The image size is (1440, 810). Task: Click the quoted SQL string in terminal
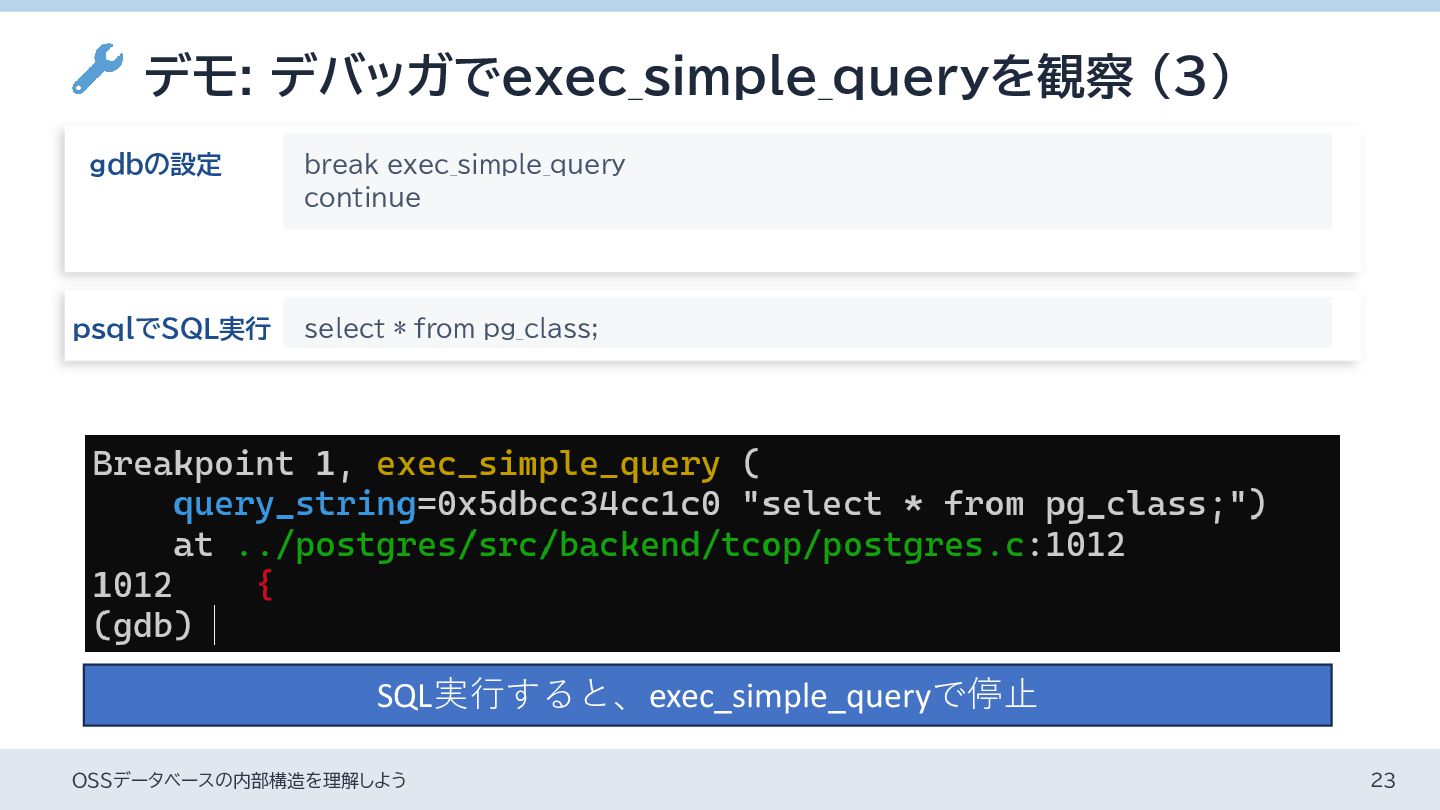[x=1003, y=504]
